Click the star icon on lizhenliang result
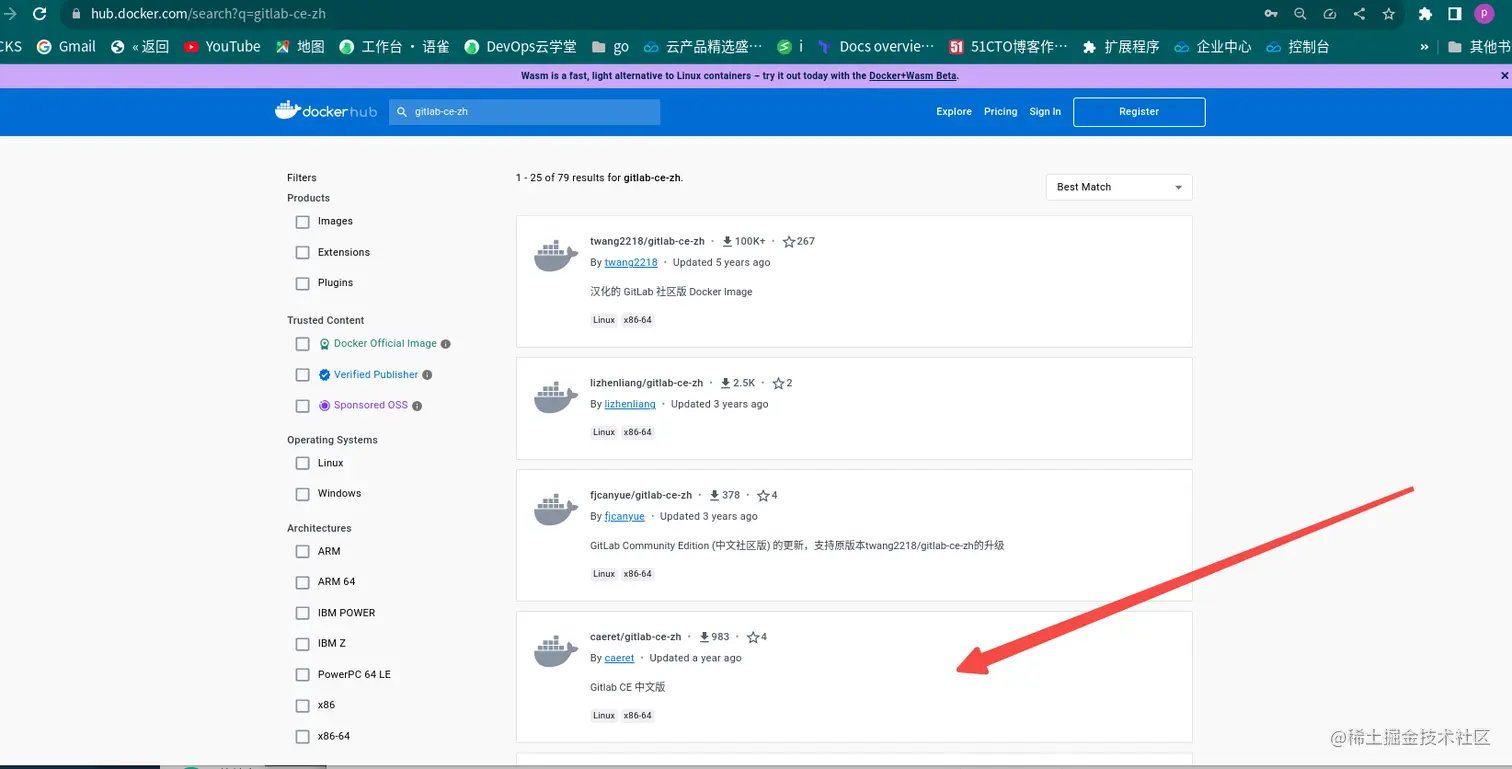This screenshot has width=1512, height=769. (x=778, y=383)
